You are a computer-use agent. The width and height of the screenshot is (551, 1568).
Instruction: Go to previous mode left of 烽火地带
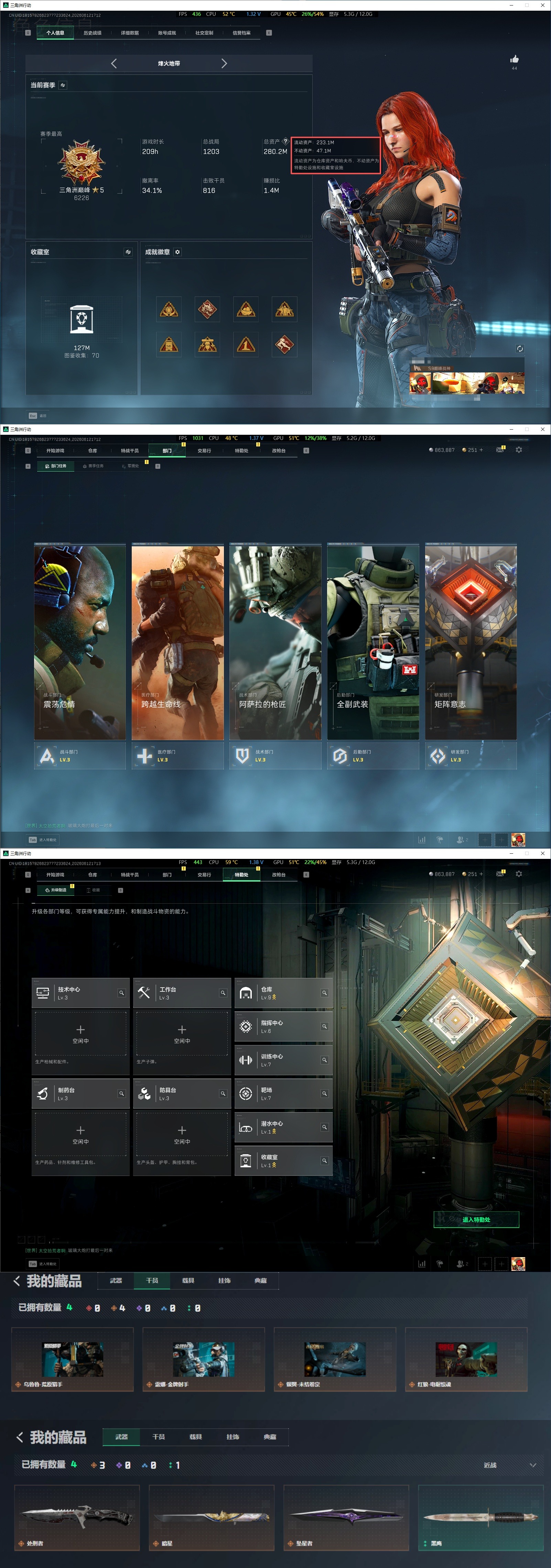(x=114, y=63)
